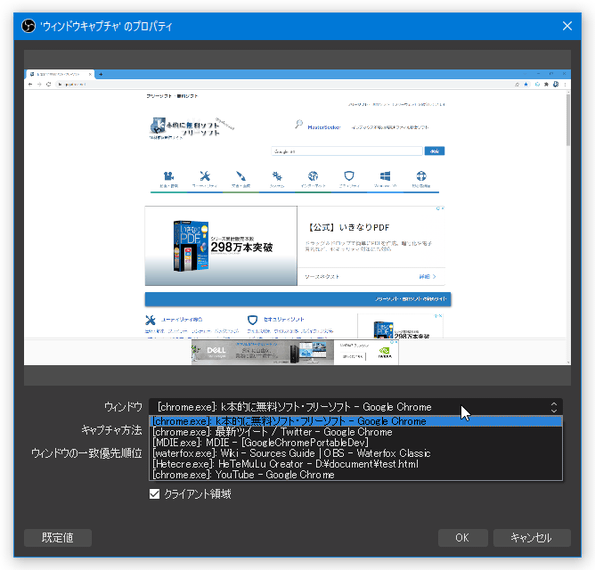
Task: Close the properties dialog
Action: click(x=567, y=26)
